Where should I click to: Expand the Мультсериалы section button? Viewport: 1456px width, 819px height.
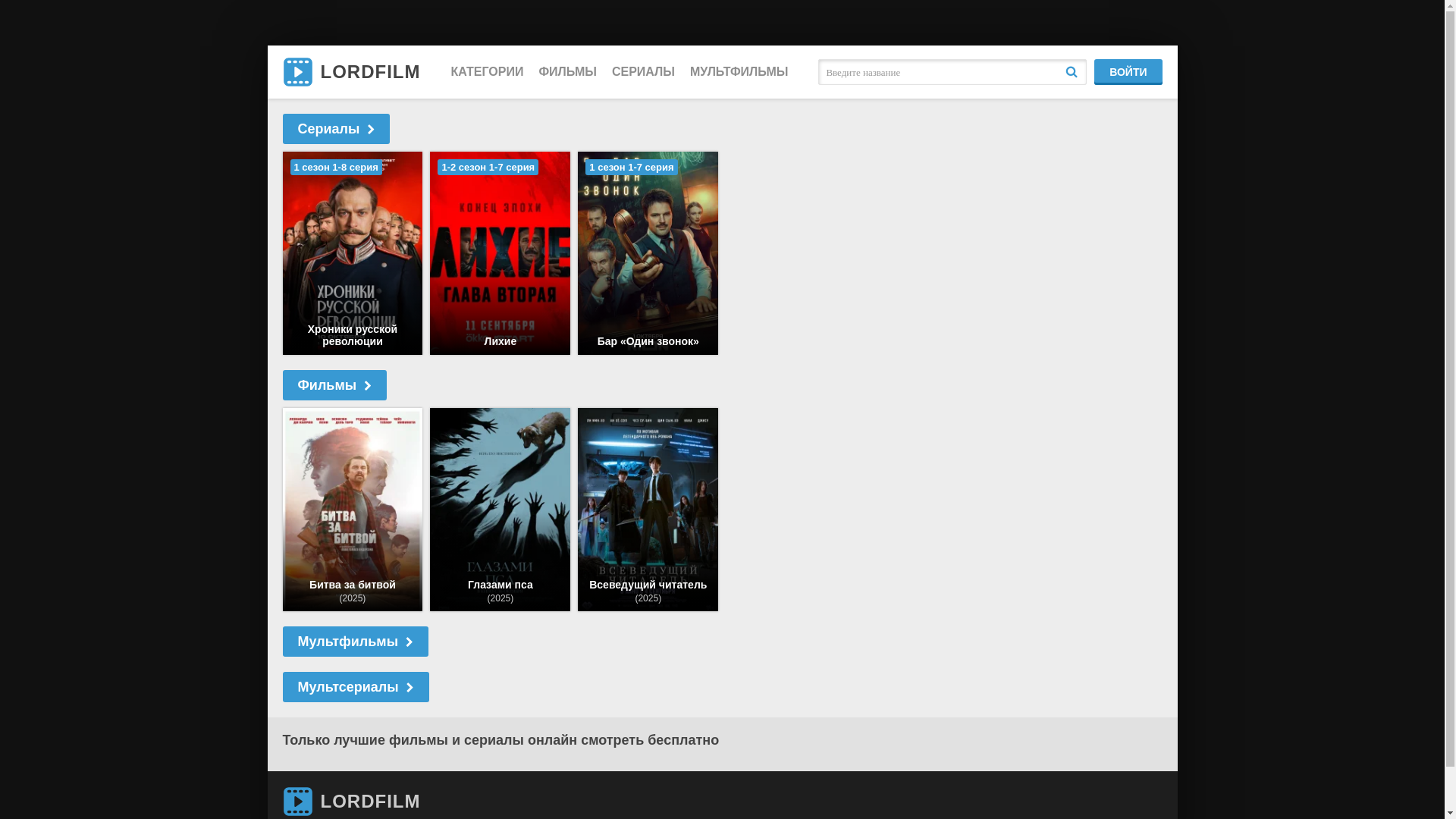coord(355,687)
